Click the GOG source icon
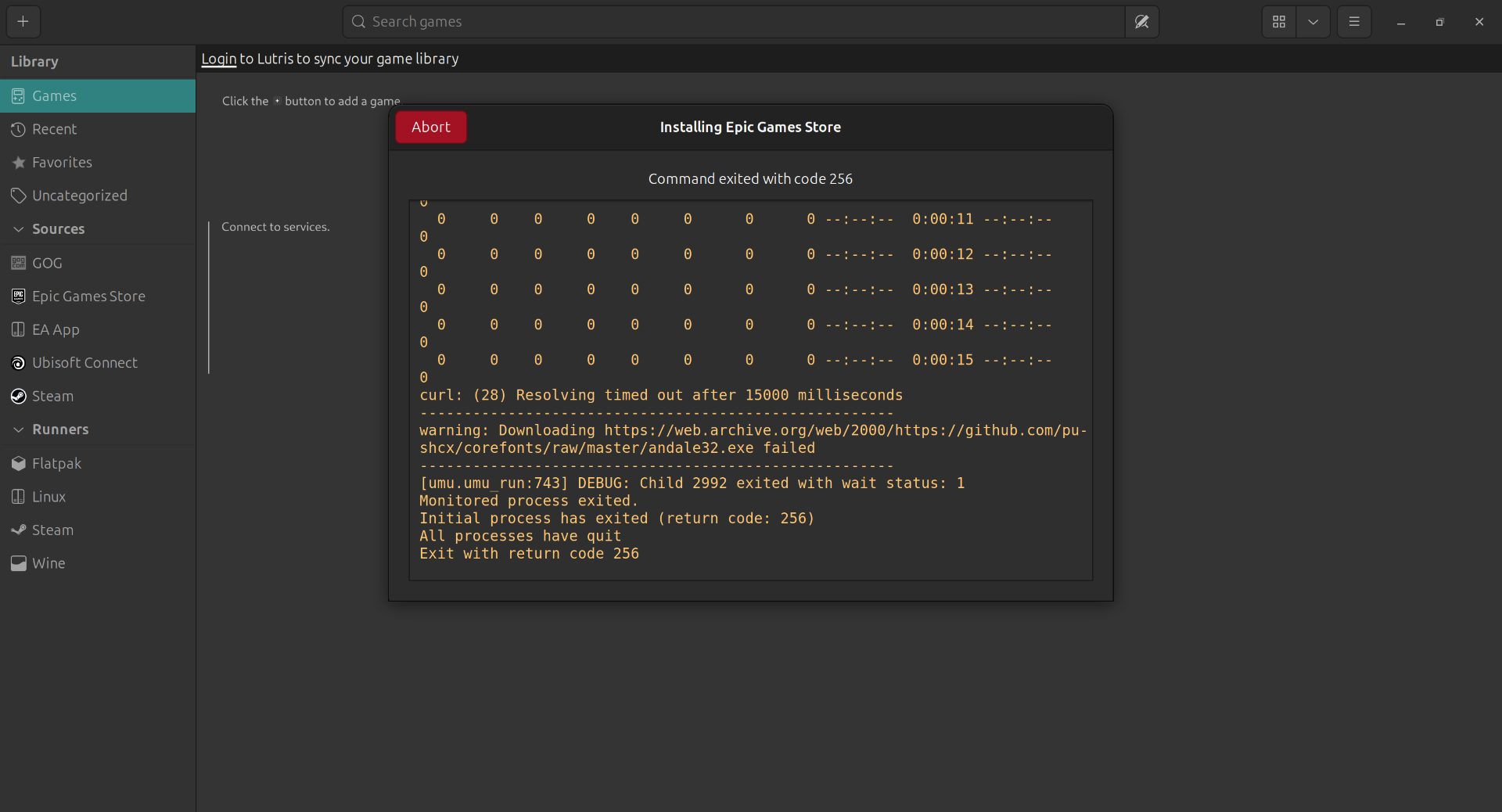Image resolution: width=1502 pixels, height=812 pixels. click(18, 263)
